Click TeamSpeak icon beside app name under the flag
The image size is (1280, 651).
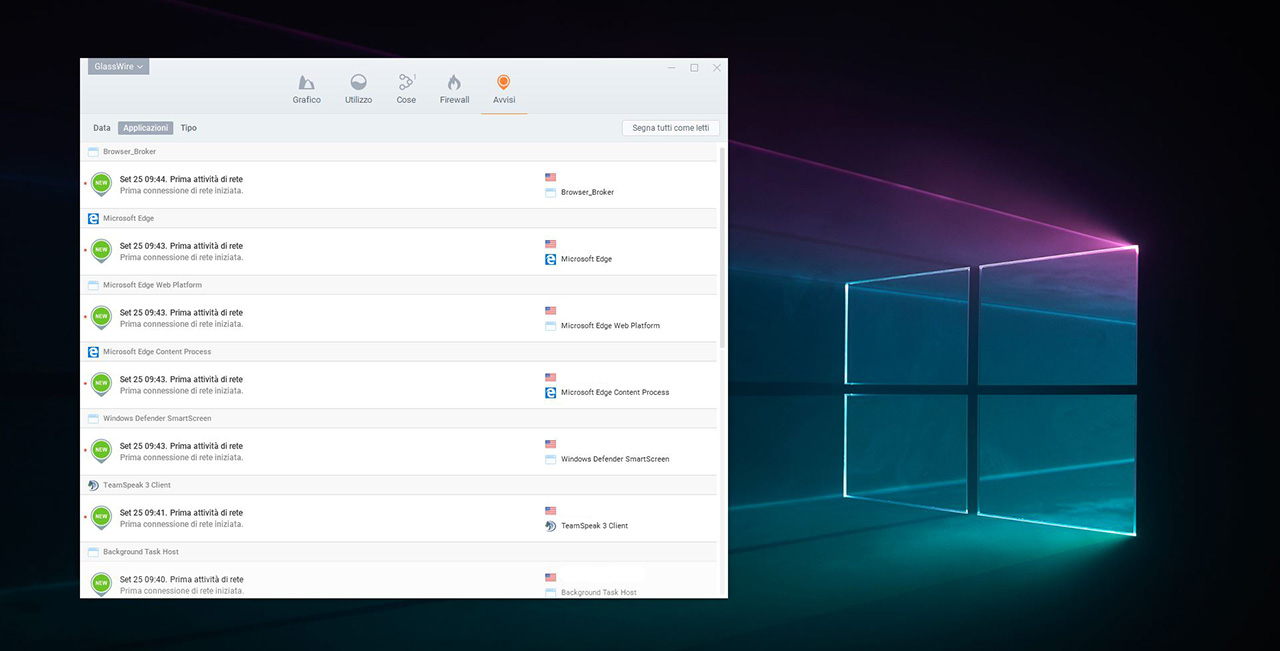point(550,526)
